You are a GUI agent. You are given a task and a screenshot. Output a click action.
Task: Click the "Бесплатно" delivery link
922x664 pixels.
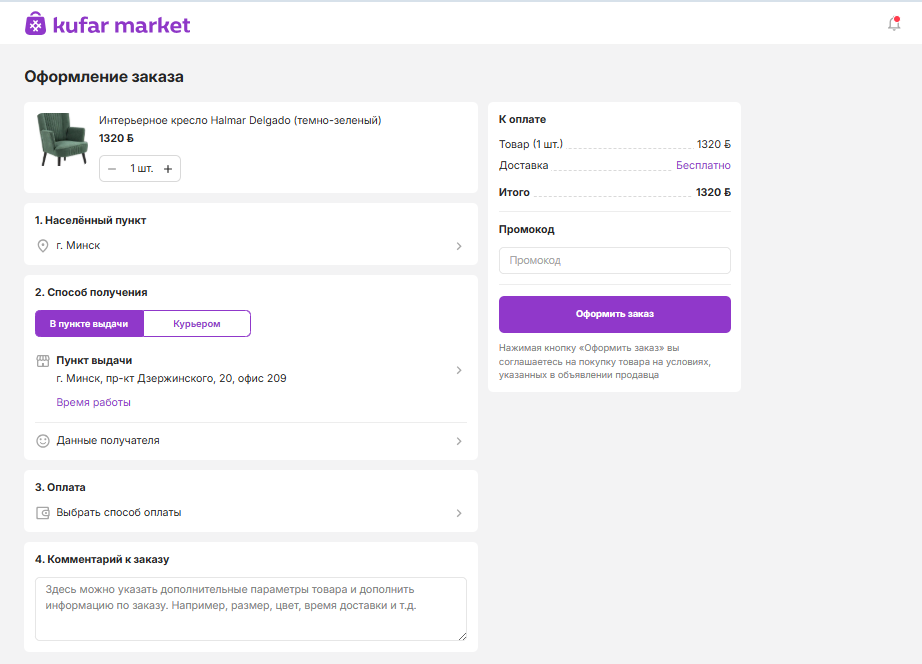pyautogui.click(x=703, y=165)
